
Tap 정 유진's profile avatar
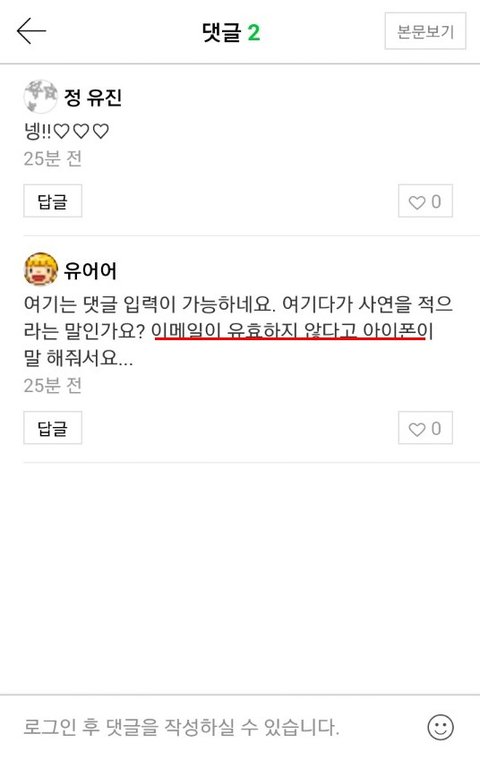coord(41,96)
